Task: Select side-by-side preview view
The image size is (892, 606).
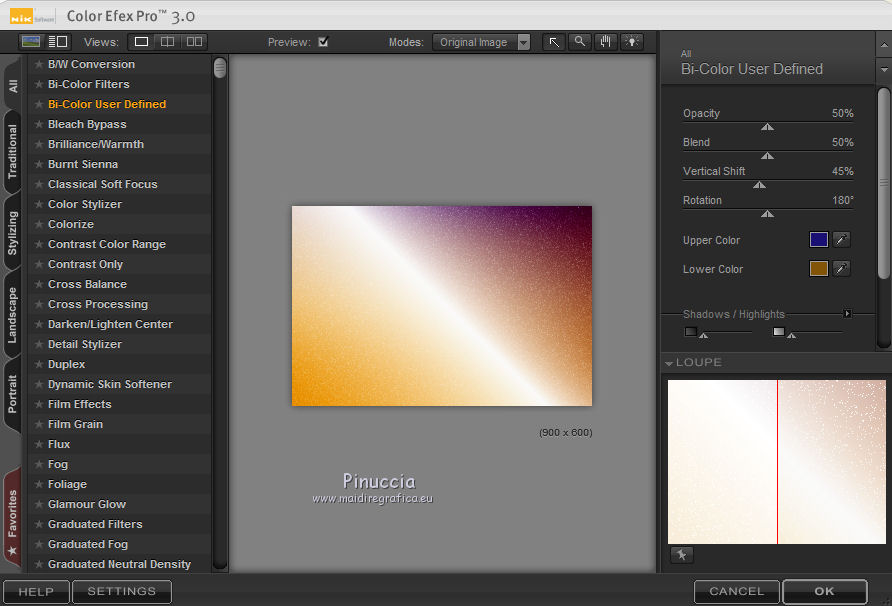Action: click(194, 42)
